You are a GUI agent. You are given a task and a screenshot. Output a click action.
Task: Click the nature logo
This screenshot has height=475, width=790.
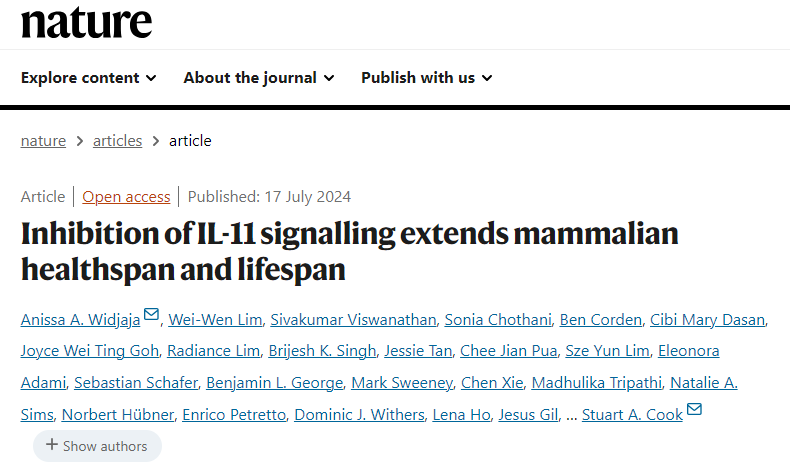86,23
